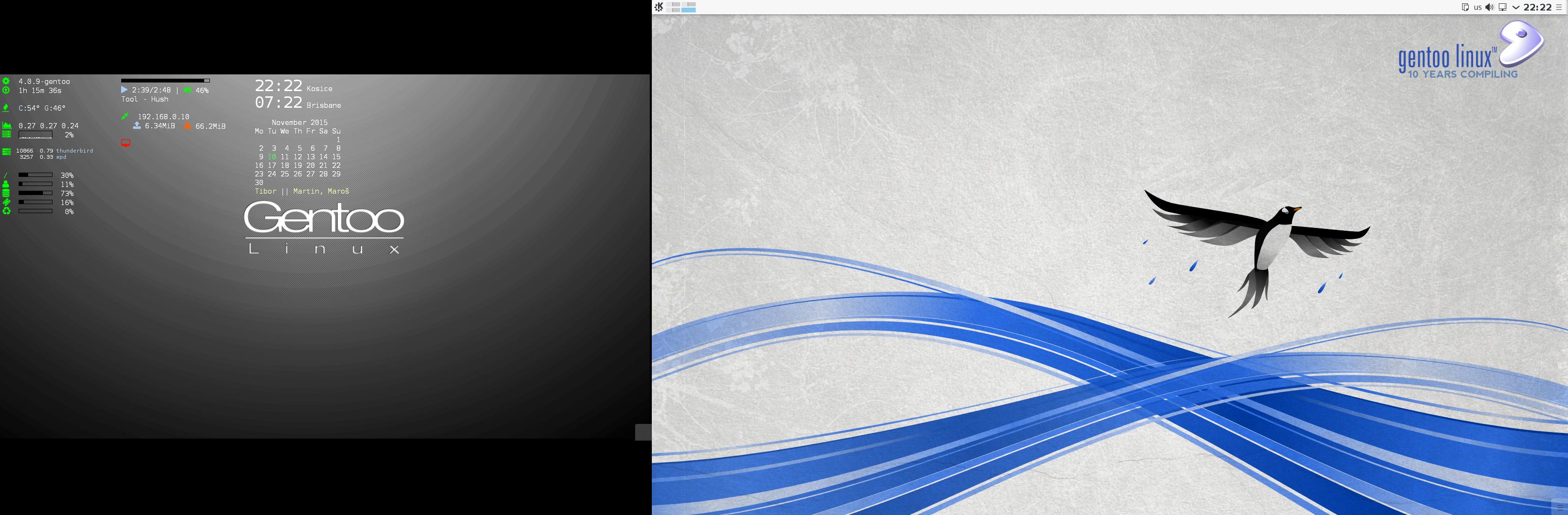This screenshot has width=1568, height=515.
Task: Open the network monitor tray icon
Action: pyautogui.click(x=1502, y=7)
